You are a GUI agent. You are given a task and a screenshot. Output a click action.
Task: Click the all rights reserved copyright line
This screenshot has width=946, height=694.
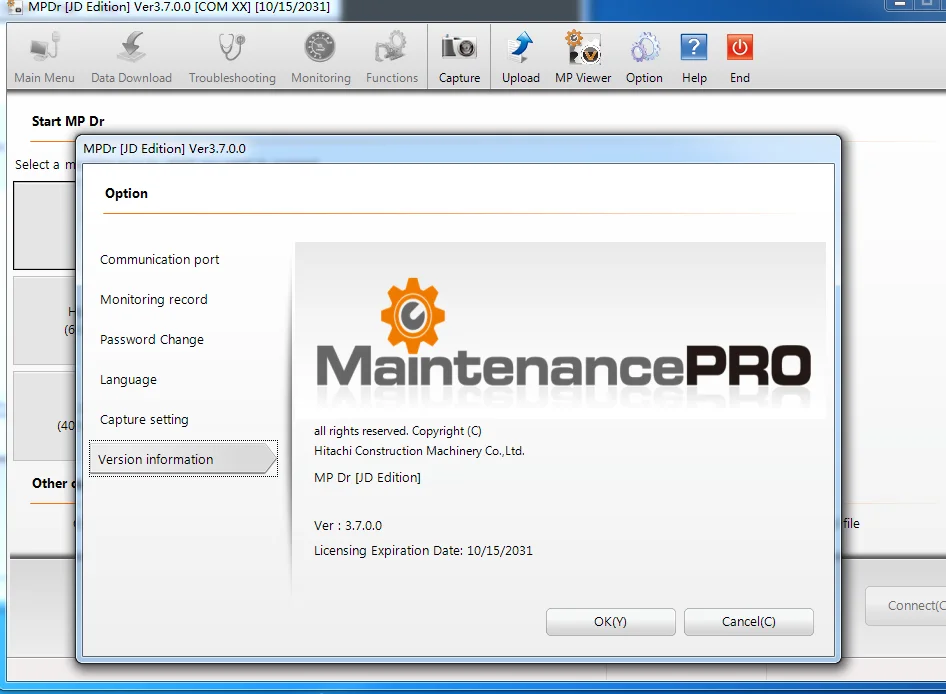[398, 431]
